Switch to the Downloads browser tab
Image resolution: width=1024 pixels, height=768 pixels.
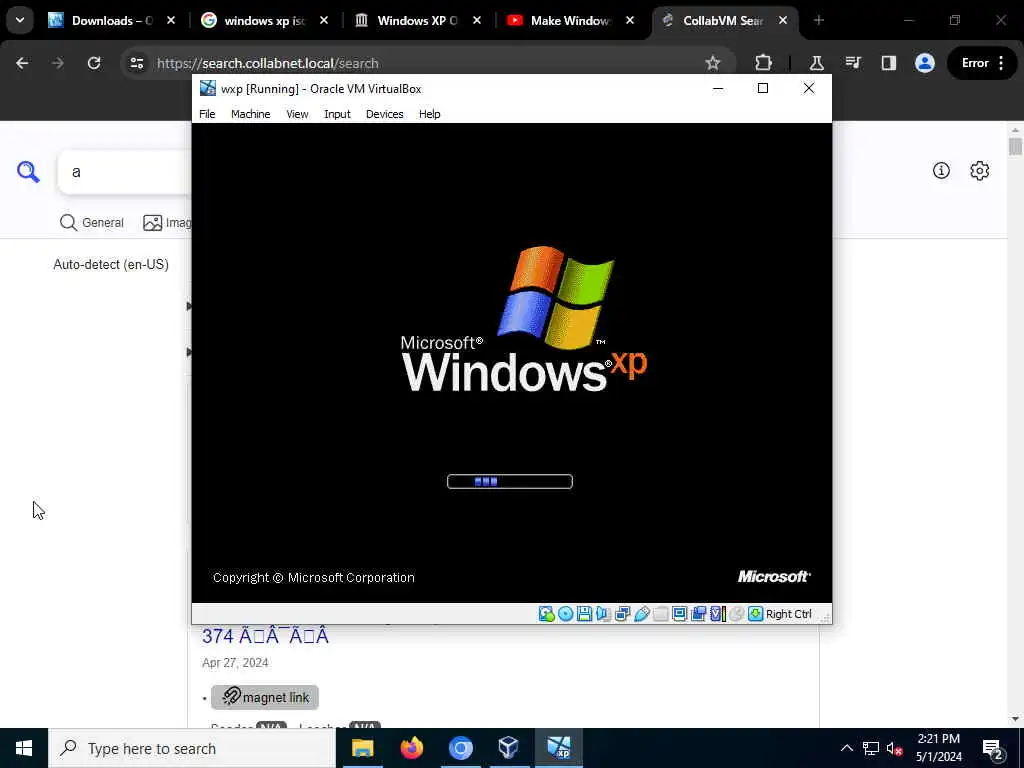click(x=112, y=20)
